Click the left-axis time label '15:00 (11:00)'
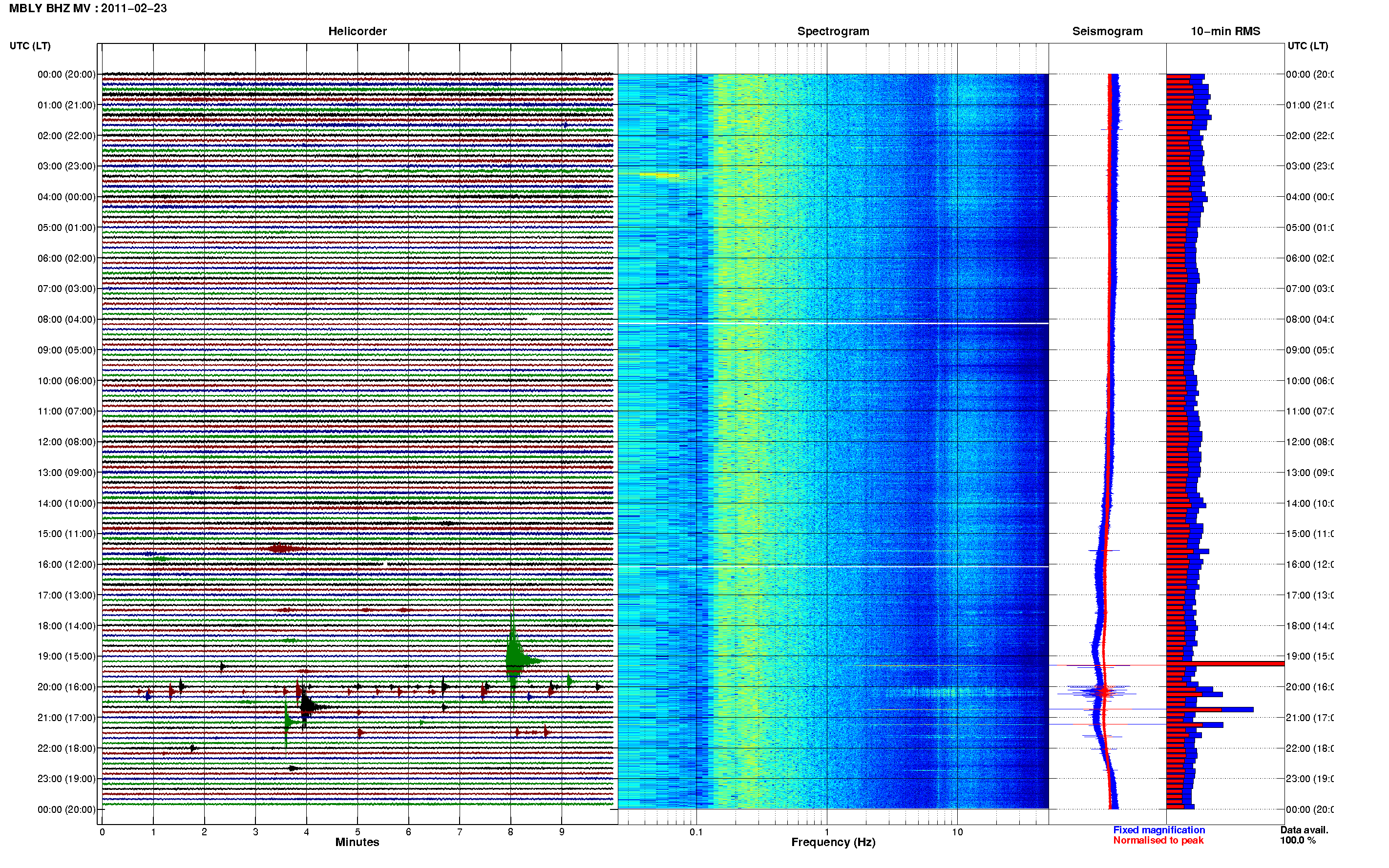Screen dimensions: 1389x868 (66, 534)
